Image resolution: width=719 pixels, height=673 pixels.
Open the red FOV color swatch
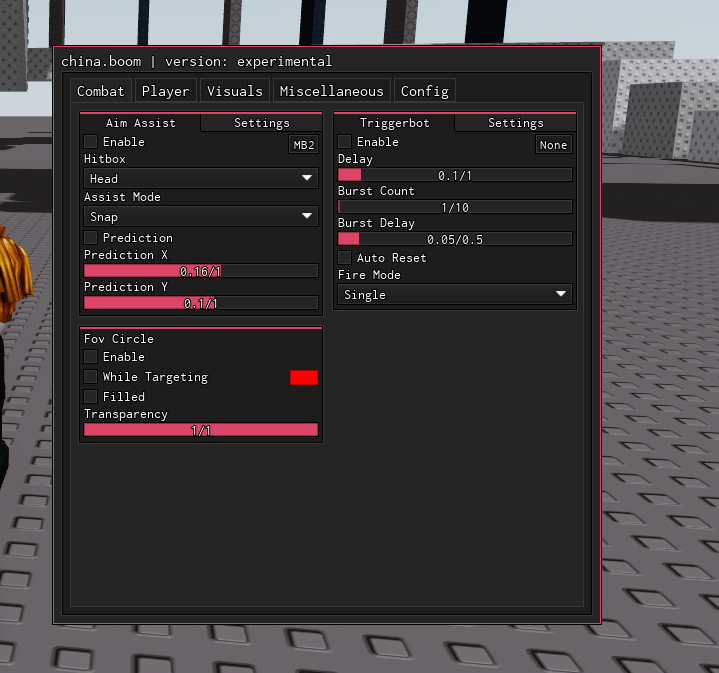(x=304, y=377)
